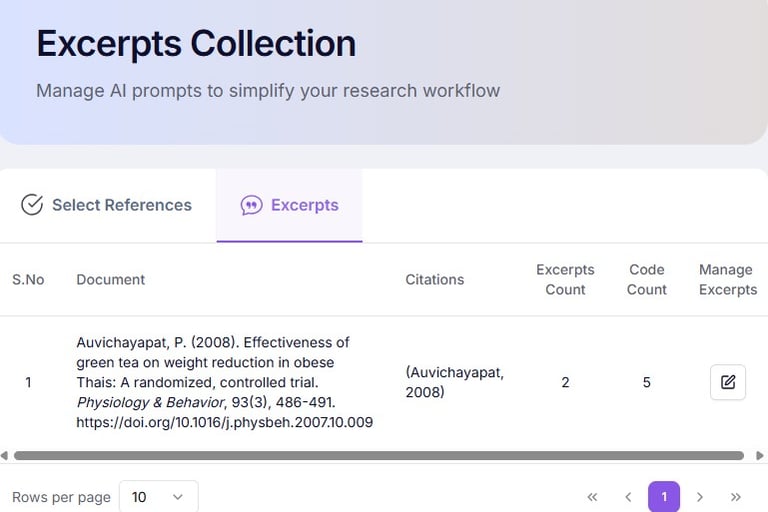Click serial number 1 in the first row
The image size is (768, 512).
point(28,382)
